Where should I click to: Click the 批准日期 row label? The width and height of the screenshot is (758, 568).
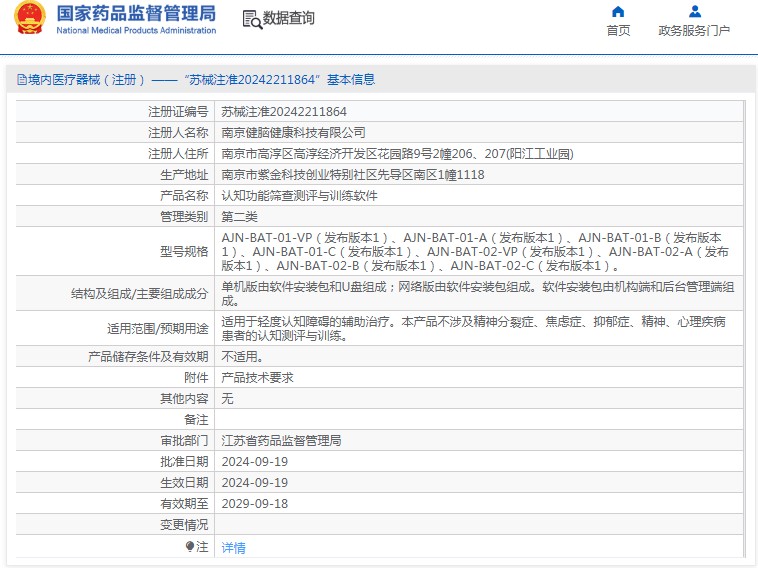coord(184,462)
